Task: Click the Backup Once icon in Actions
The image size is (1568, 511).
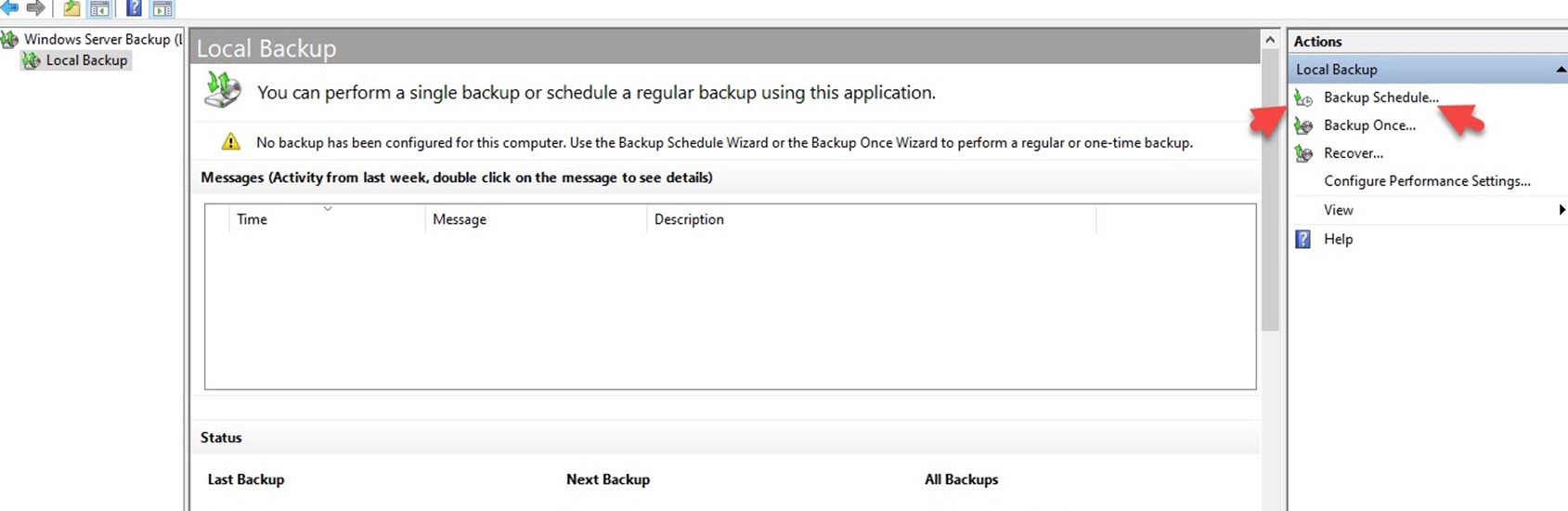Action: [x=1303, y=125]
